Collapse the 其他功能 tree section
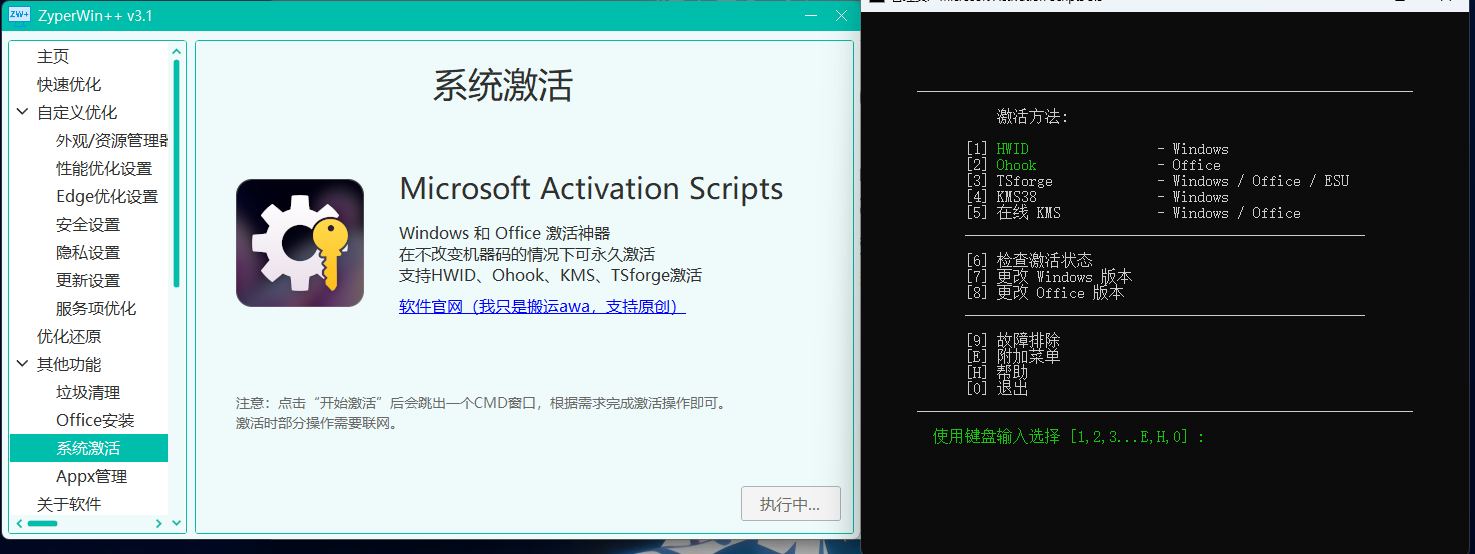The image size is (1475, 554). click(22, 364)
